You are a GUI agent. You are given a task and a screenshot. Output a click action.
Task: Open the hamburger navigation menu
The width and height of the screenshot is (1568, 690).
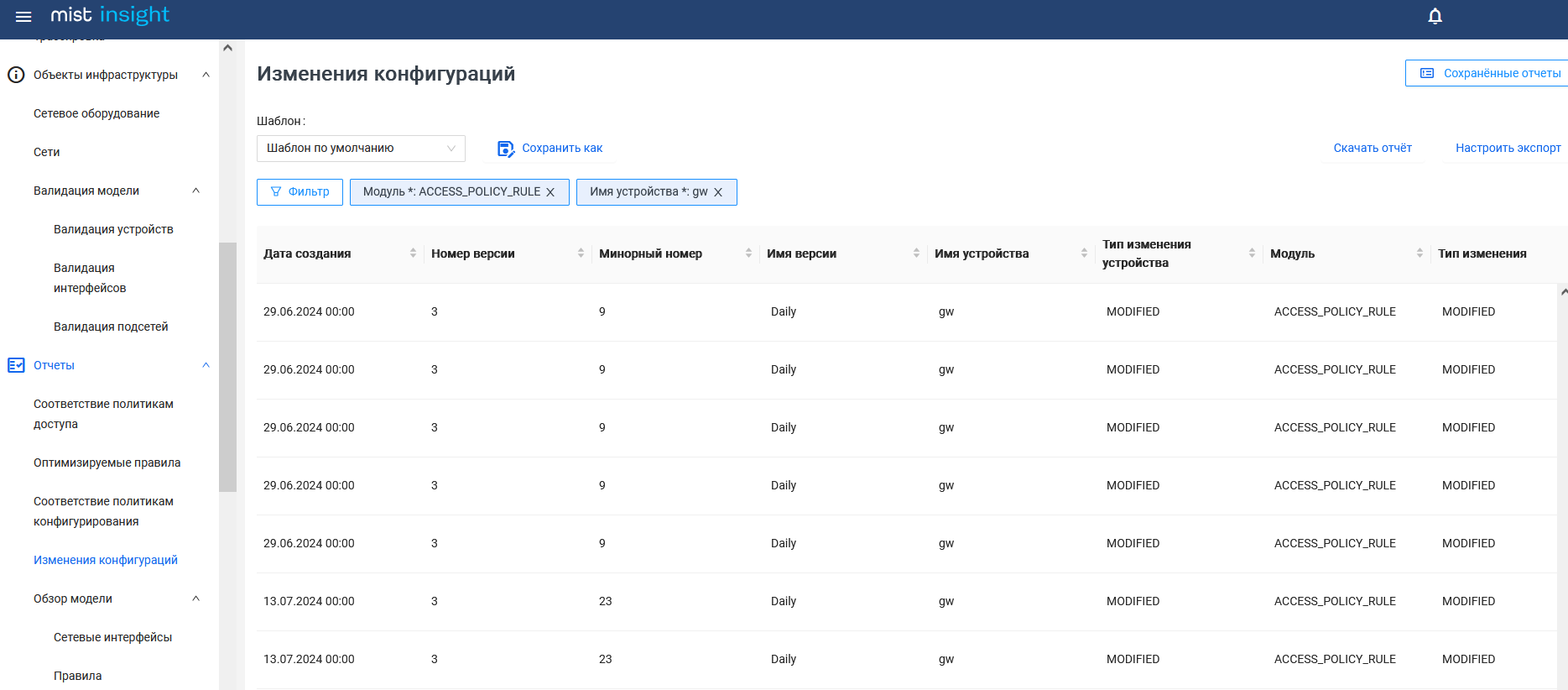23,17
